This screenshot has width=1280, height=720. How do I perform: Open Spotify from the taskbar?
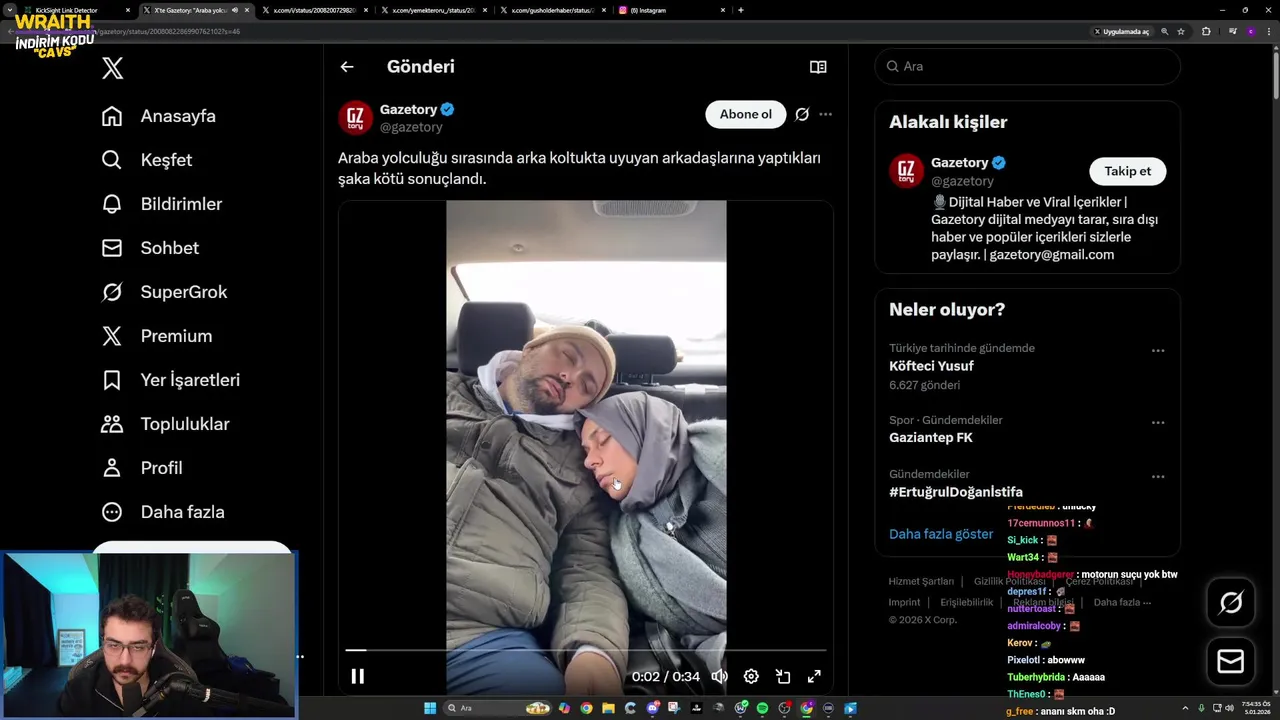pos(762,708)
